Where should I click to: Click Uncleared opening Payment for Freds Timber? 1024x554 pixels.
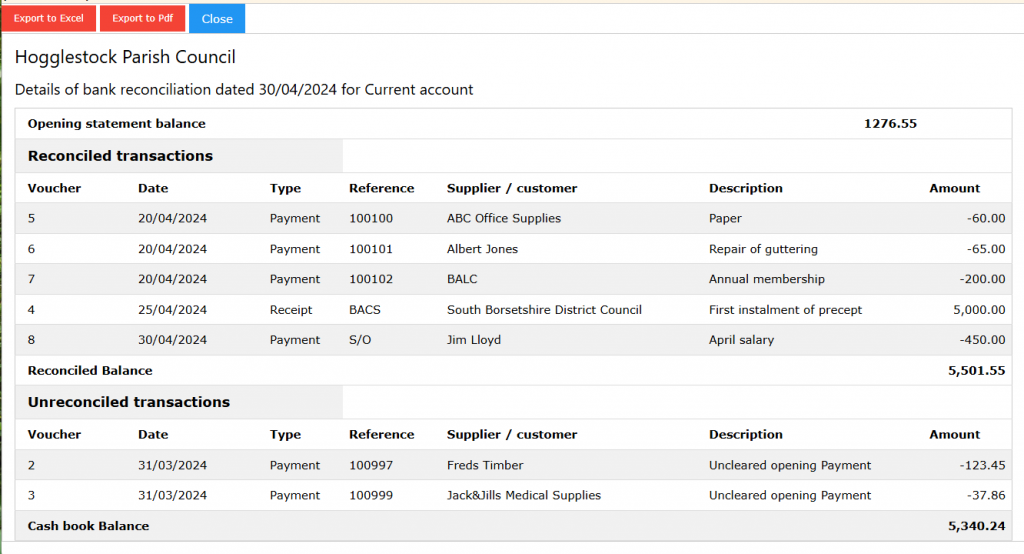(790, 465)
